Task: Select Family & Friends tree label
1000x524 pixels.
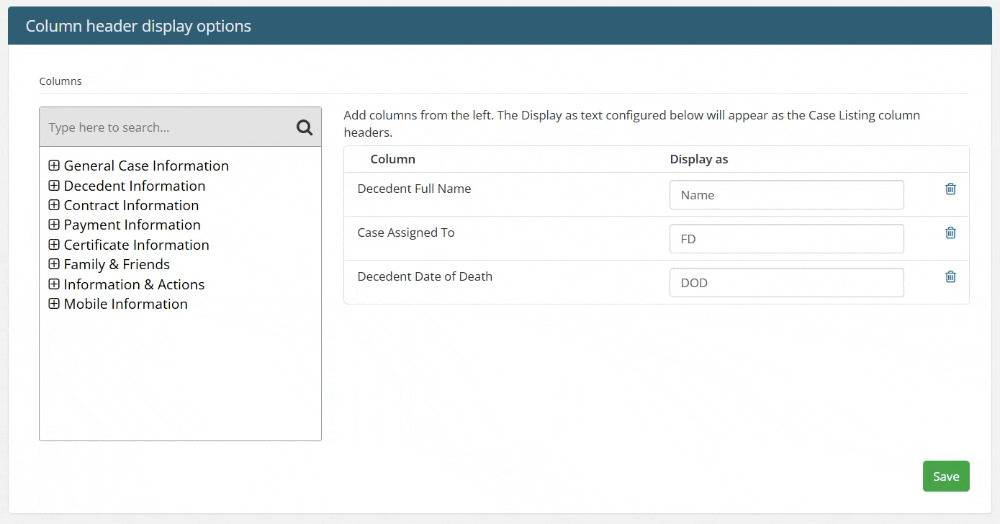Action: pos(117,264)
